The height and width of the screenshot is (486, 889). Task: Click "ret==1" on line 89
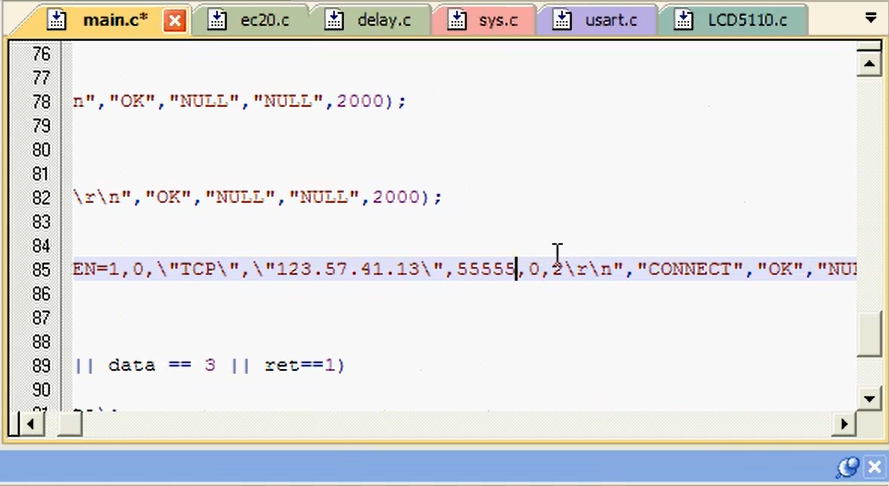tap(300, 365)
